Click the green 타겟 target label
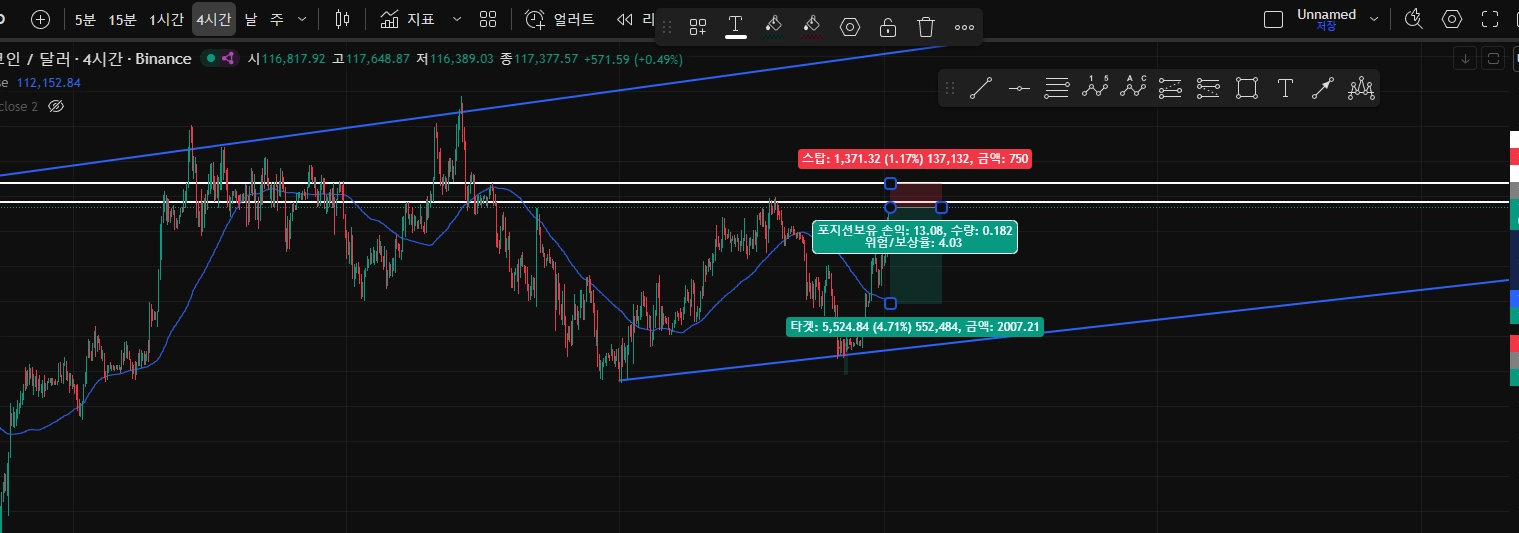Screen dimensions: 1519x533 tap(915, 326)
